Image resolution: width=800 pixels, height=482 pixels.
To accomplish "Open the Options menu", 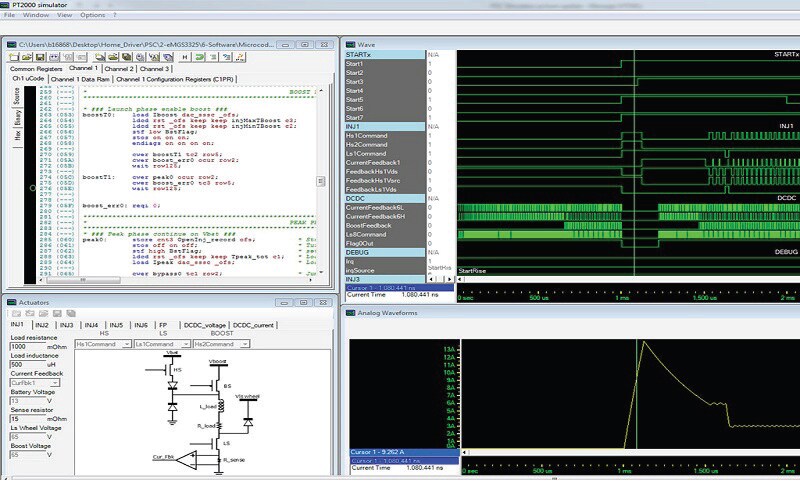I will pyautogui.click(x=92, y=16).
